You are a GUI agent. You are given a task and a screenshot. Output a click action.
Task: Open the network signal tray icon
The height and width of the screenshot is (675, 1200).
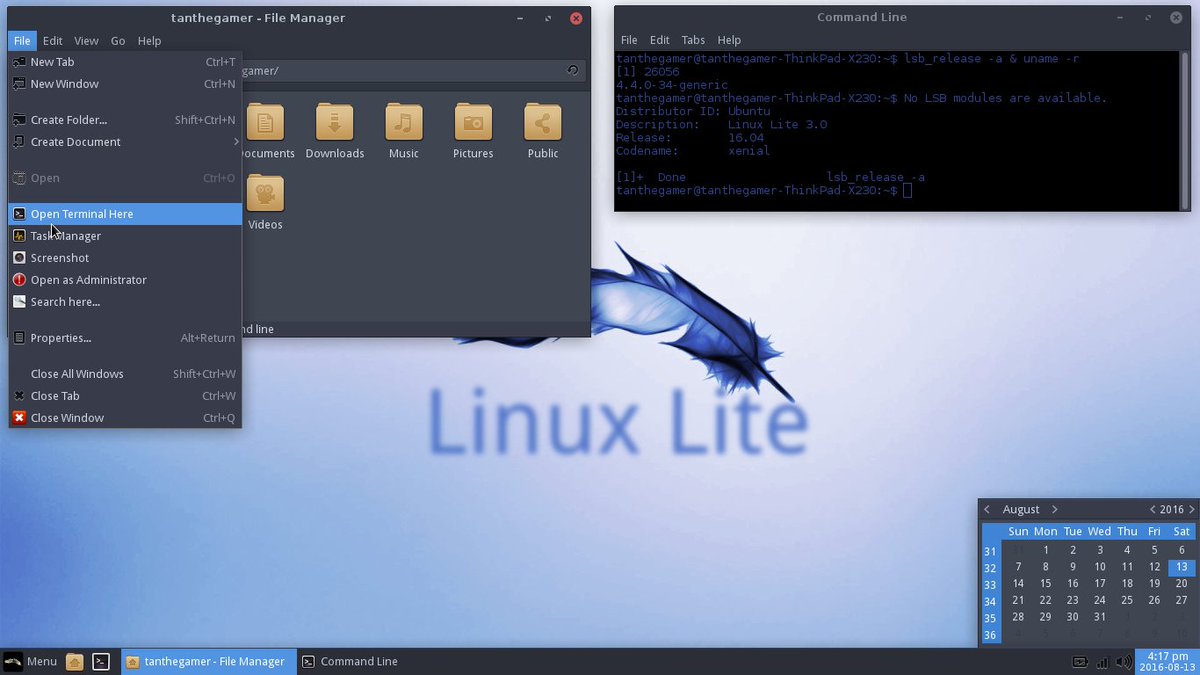(x=1102, y=662)
